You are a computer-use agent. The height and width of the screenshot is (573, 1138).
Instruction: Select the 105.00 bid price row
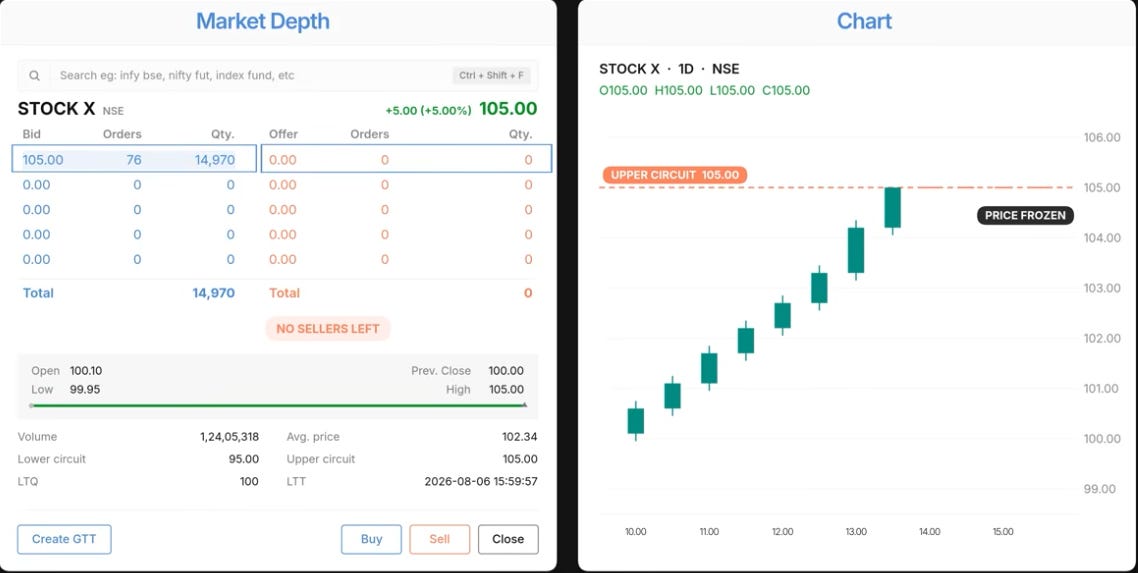[134, 159]
